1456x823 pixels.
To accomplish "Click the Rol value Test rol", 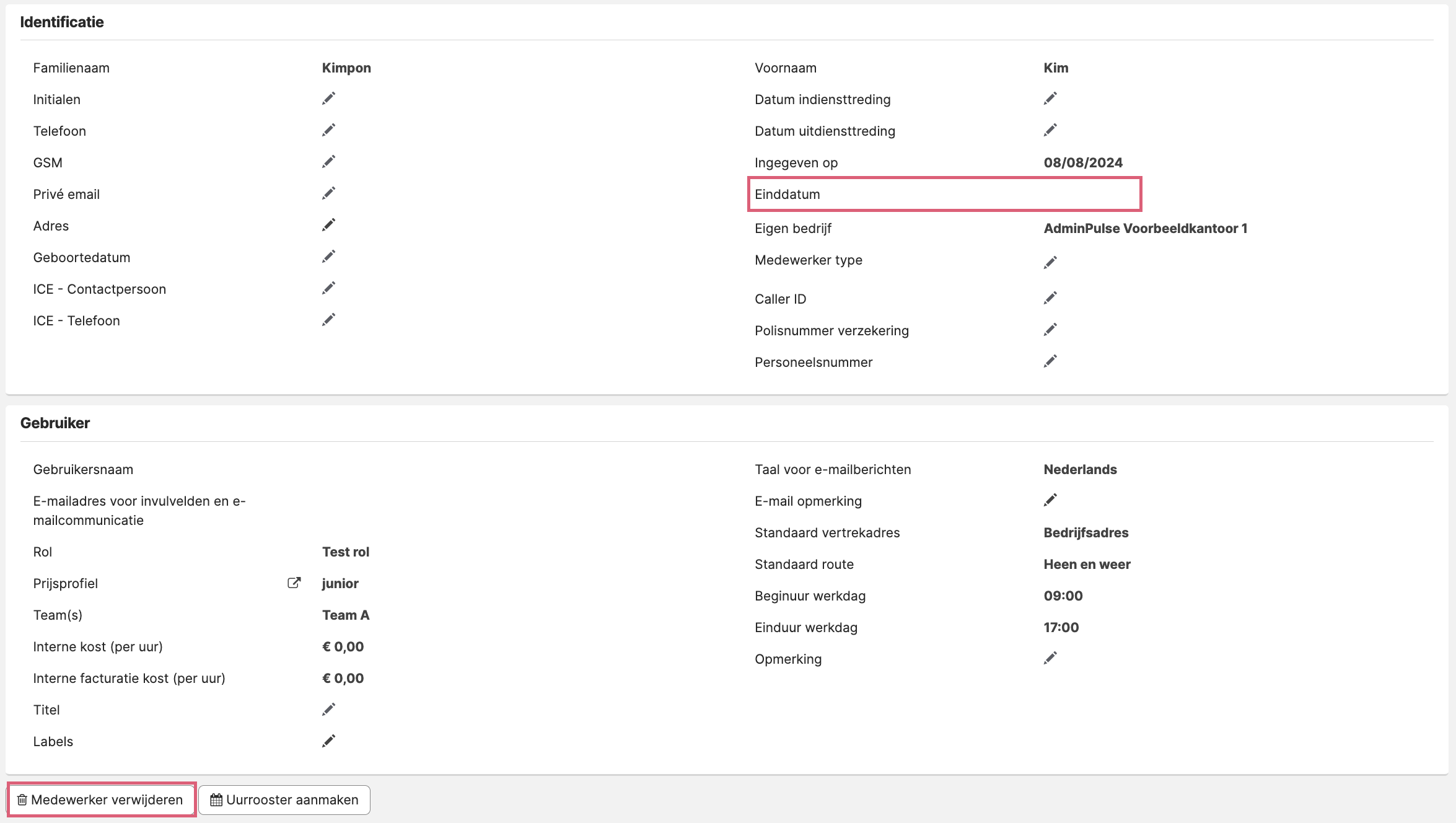I will pyautogui.click(x=346, y=552).
